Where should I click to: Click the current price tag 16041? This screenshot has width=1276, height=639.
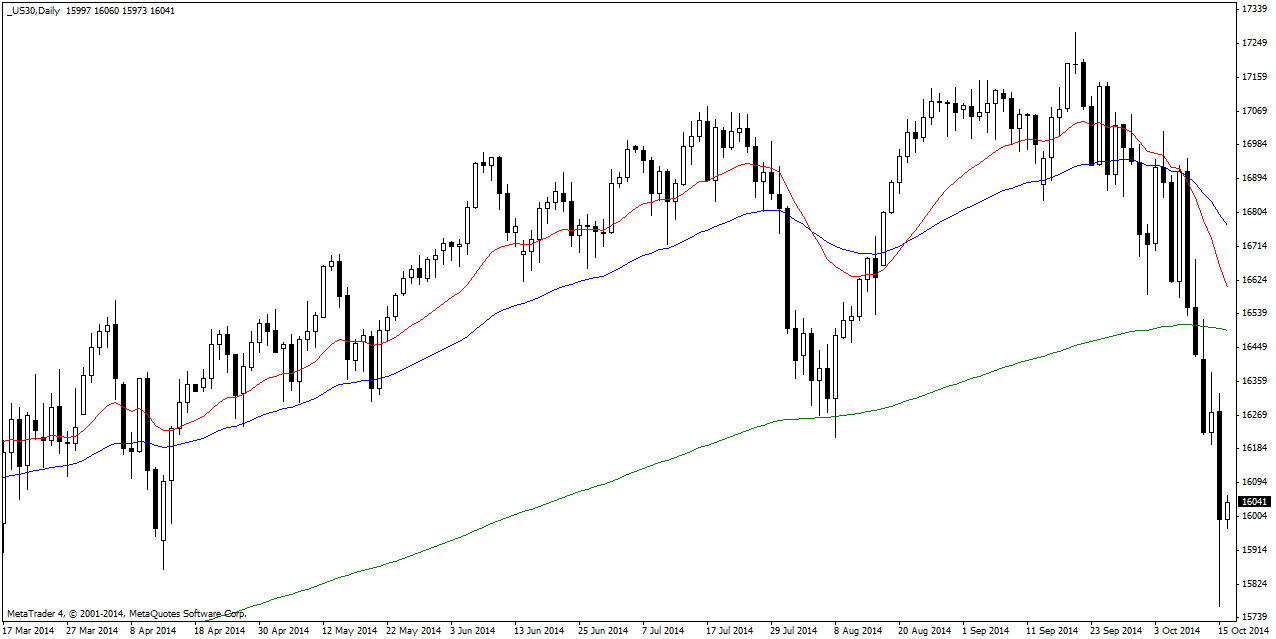tap(1254, 502)
